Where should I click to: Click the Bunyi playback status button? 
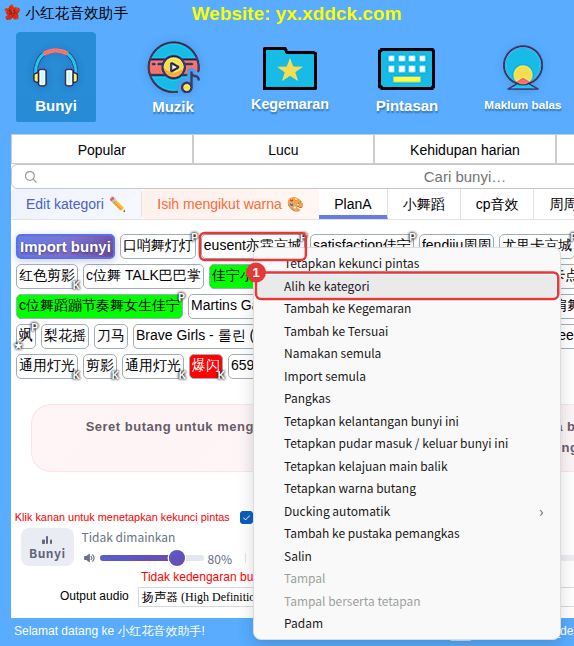click(47, 547)
